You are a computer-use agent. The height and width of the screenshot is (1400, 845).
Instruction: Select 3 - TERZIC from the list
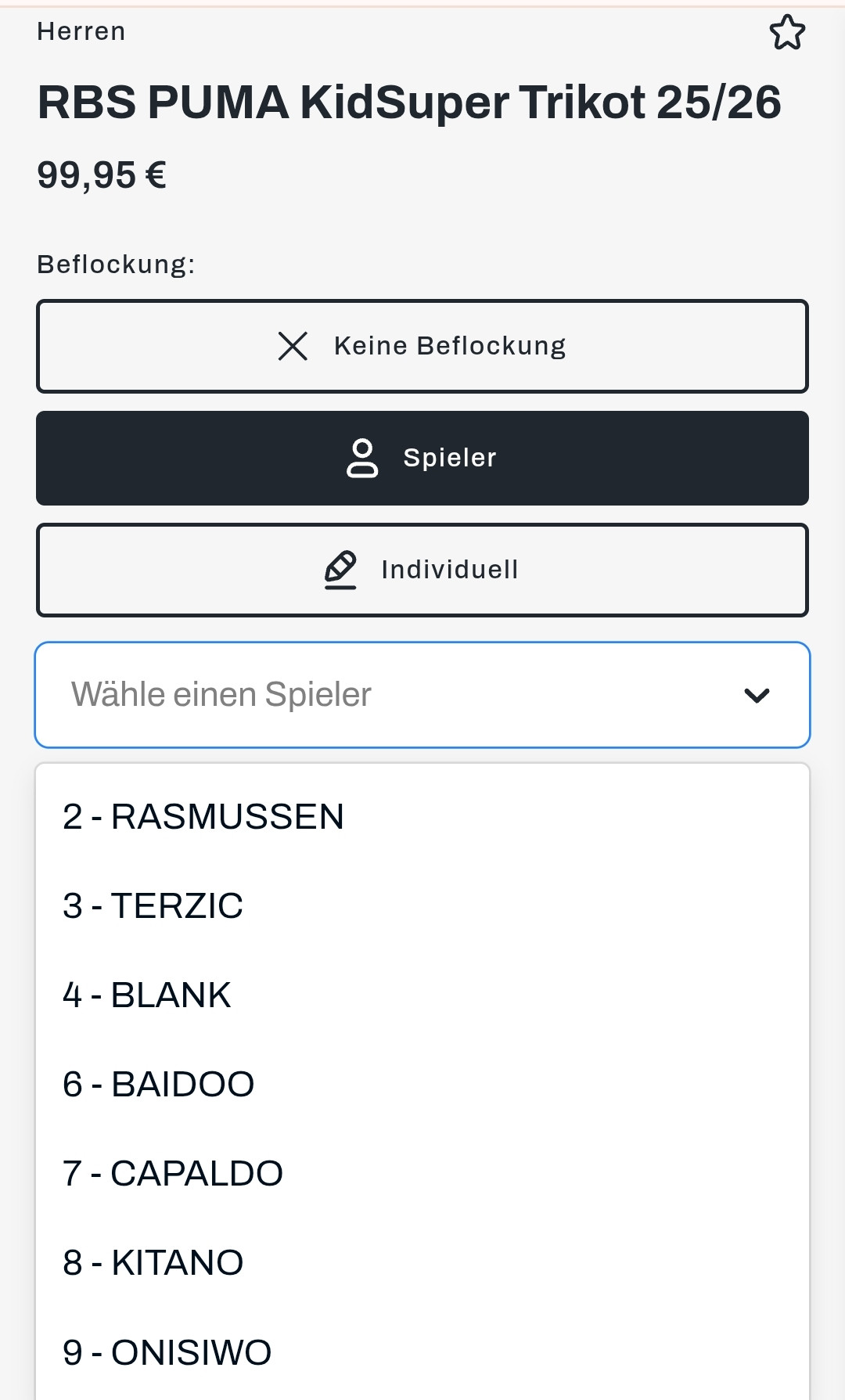pos(153,906)
